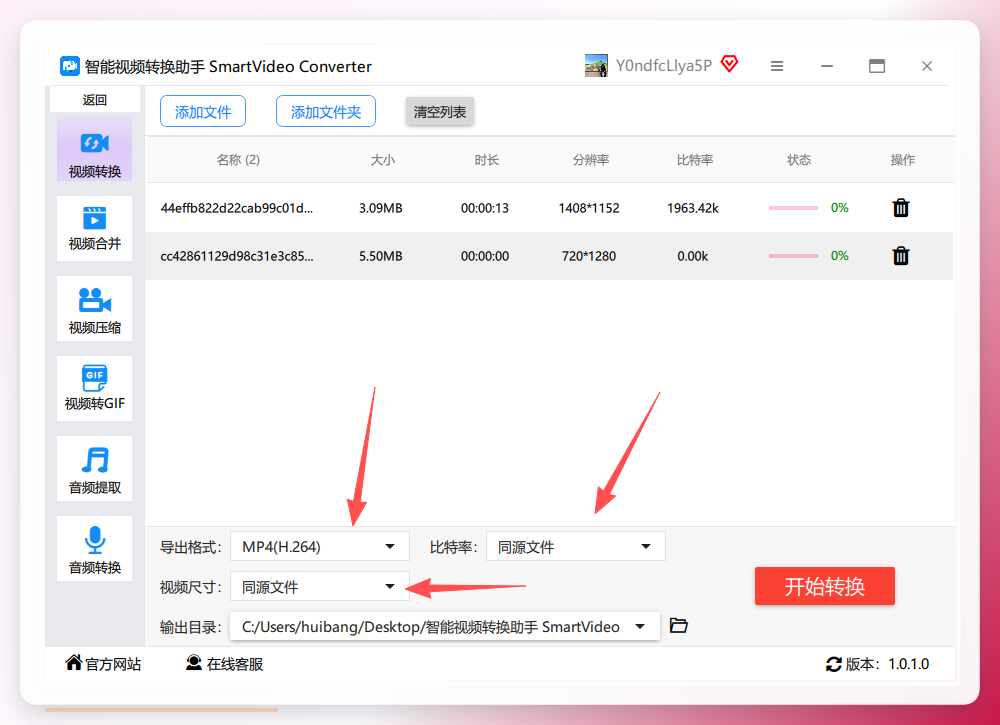
Task: Click the 3.09MB size cell
Action: (381, 208)
